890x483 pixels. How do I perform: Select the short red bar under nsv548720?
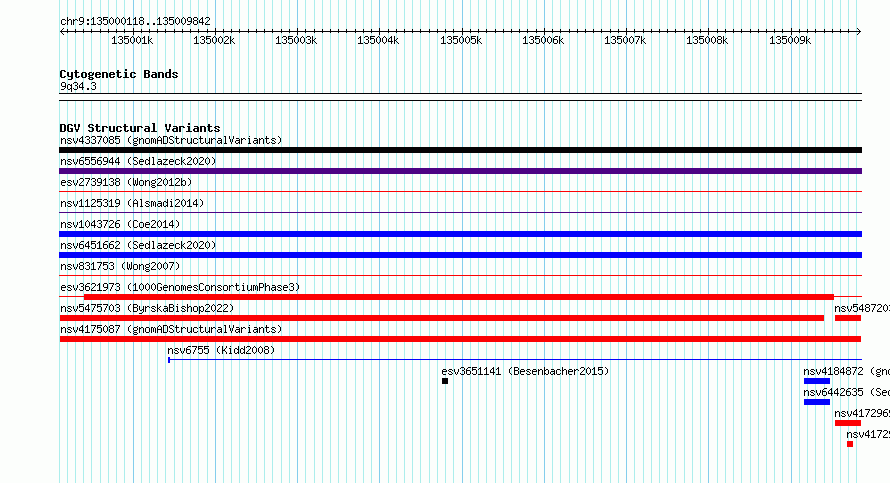[848, 318]
